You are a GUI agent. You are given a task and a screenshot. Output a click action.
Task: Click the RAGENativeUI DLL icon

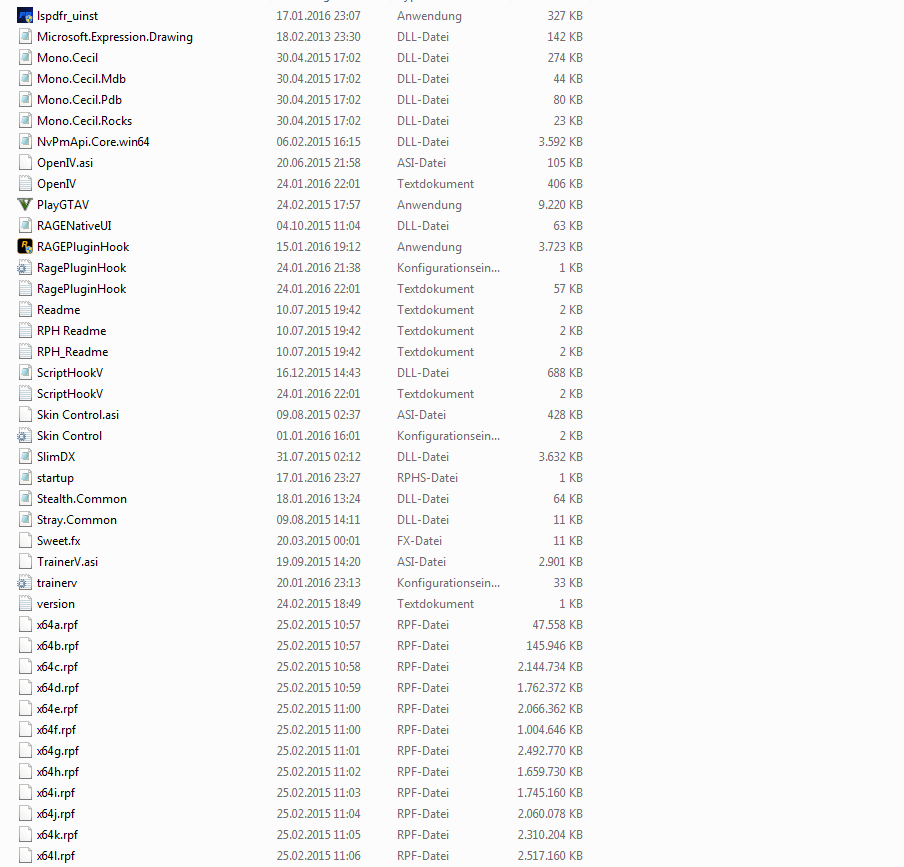[25, 226]
